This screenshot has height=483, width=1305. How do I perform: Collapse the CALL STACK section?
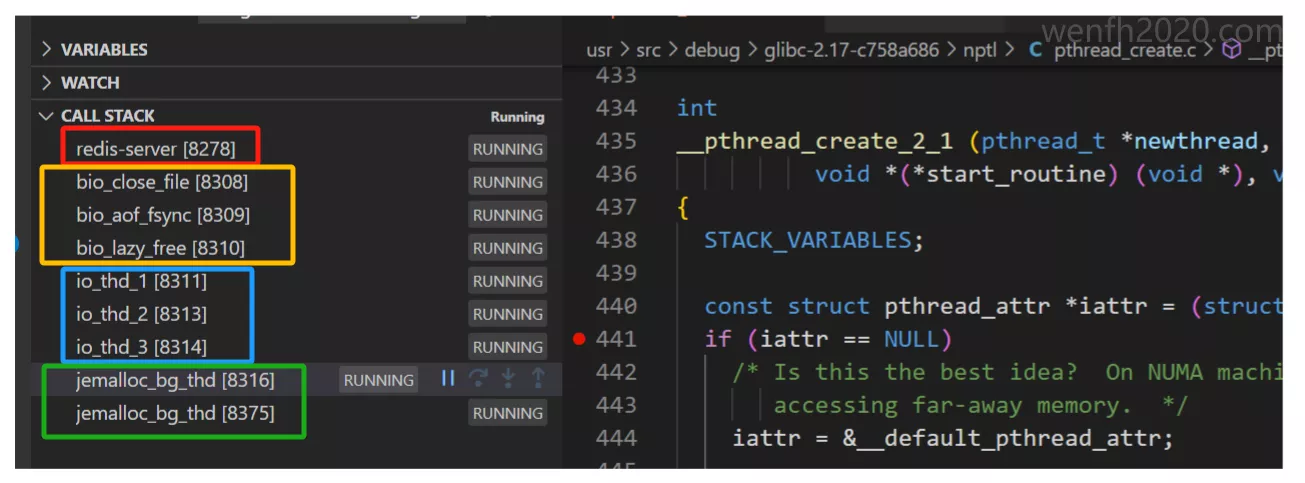point(46,116)
